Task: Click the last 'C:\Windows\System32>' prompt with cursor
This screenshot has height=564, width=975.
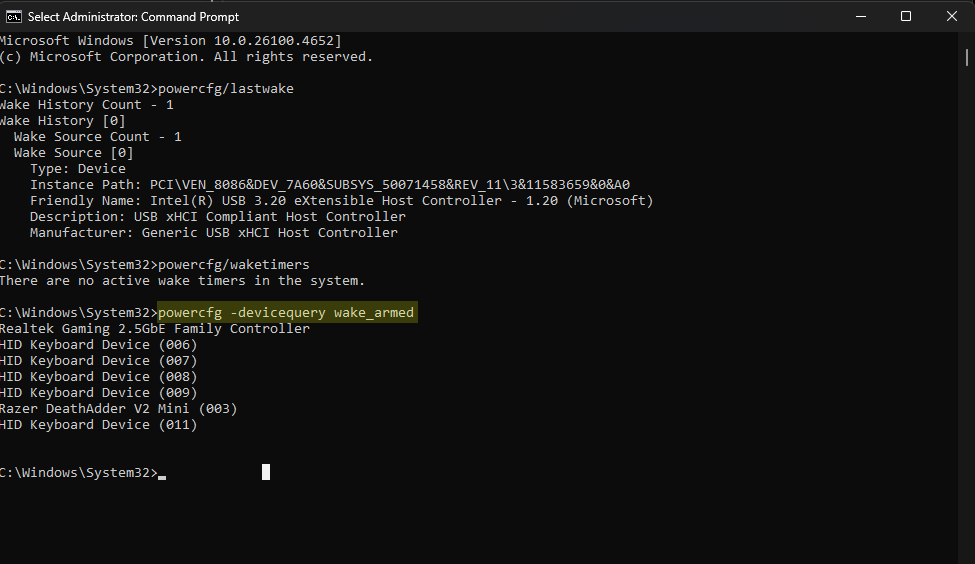Action: coord(83,473)
